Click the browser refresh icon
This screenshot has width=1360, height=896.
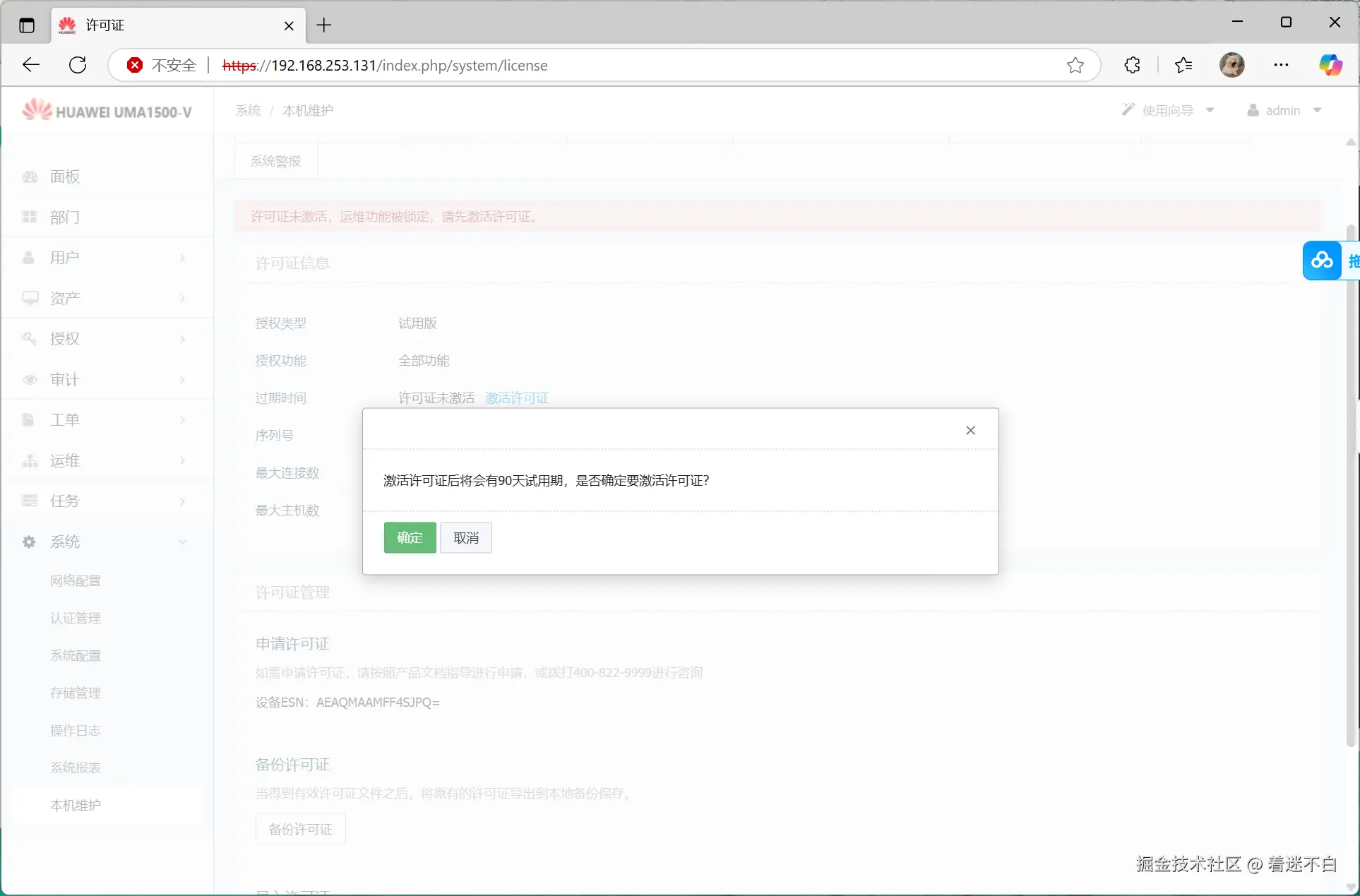click(x=78, y=65)
